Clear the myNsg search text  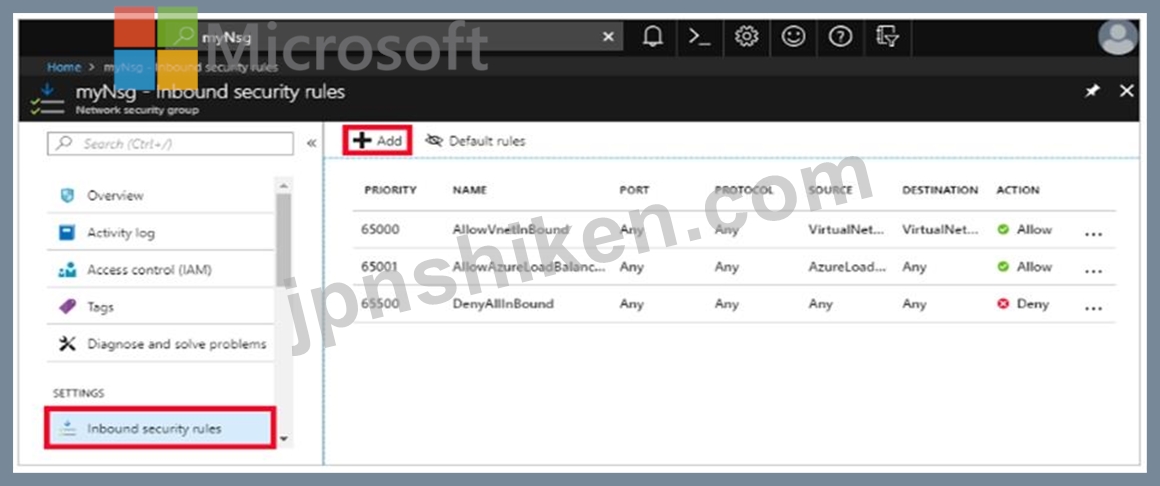tap(608, 36)
